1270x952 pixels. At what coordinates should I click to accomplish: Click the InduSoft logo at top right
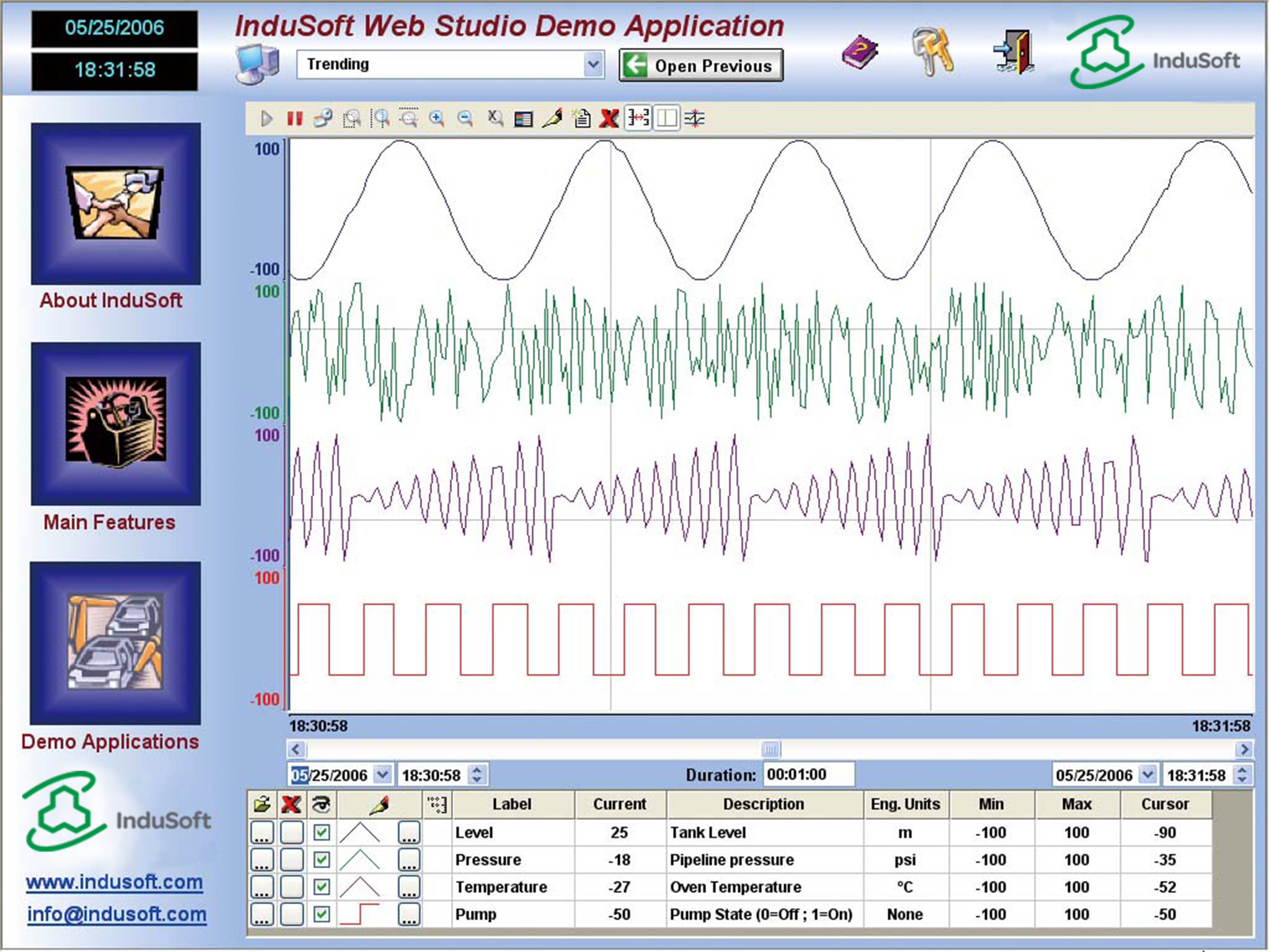coord(1153,53)
